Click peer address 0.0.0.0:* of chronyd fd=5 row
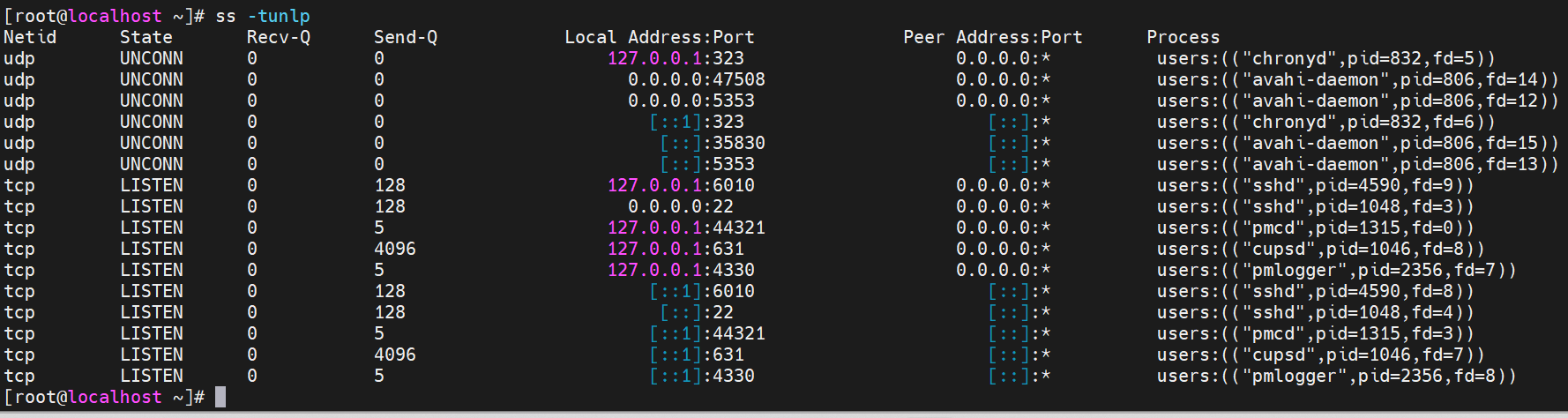This screenshot has height=418, width=1568. (x=1004, y=58)
